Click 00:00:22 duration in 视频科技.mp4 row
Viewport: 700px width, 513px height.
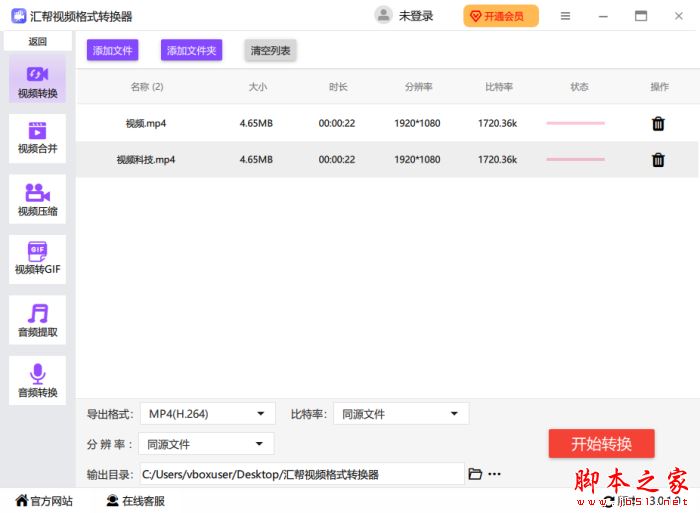tap(337, 159)
